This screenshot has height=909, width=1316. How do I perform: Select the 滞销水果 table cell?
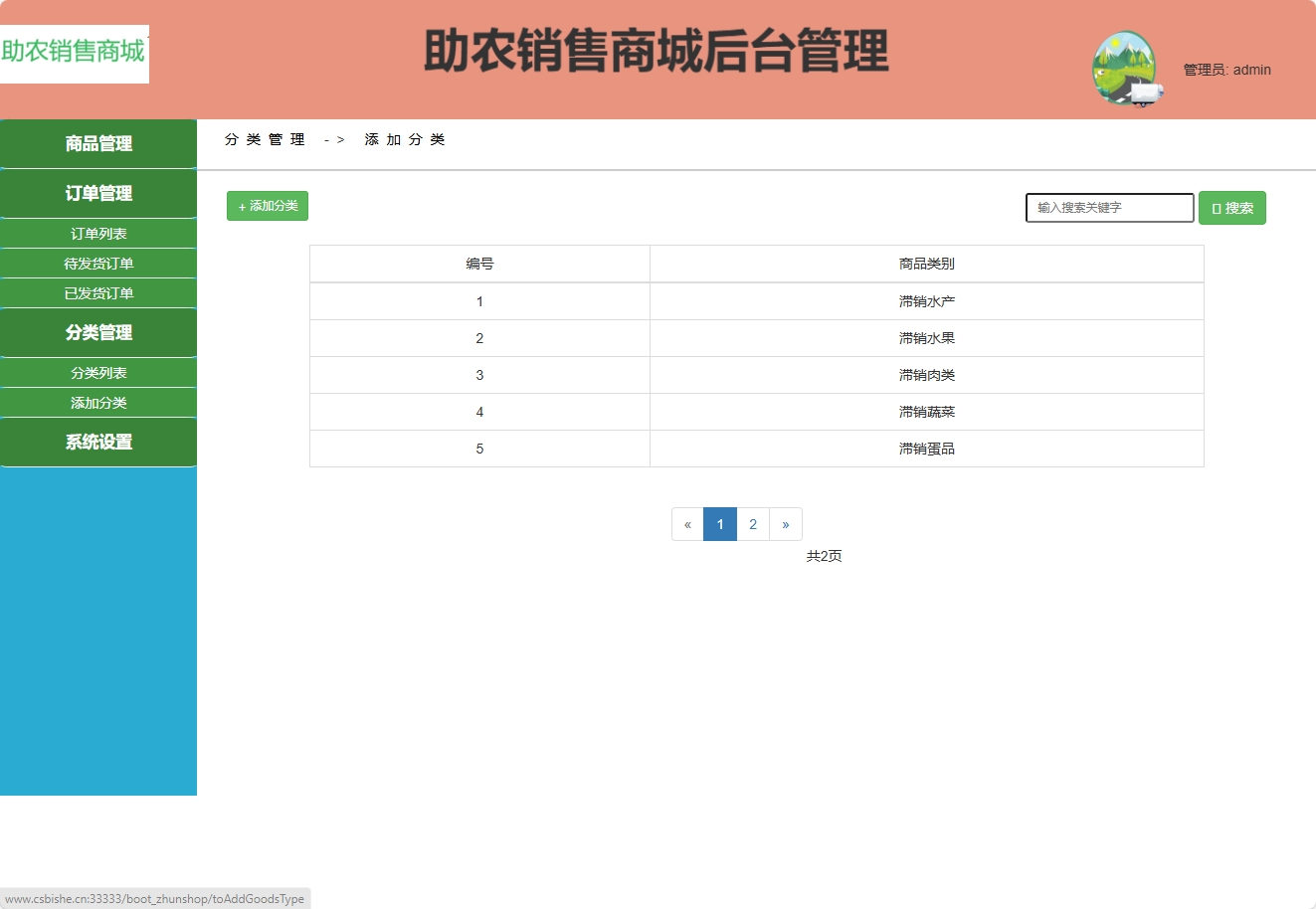[927, 338]
